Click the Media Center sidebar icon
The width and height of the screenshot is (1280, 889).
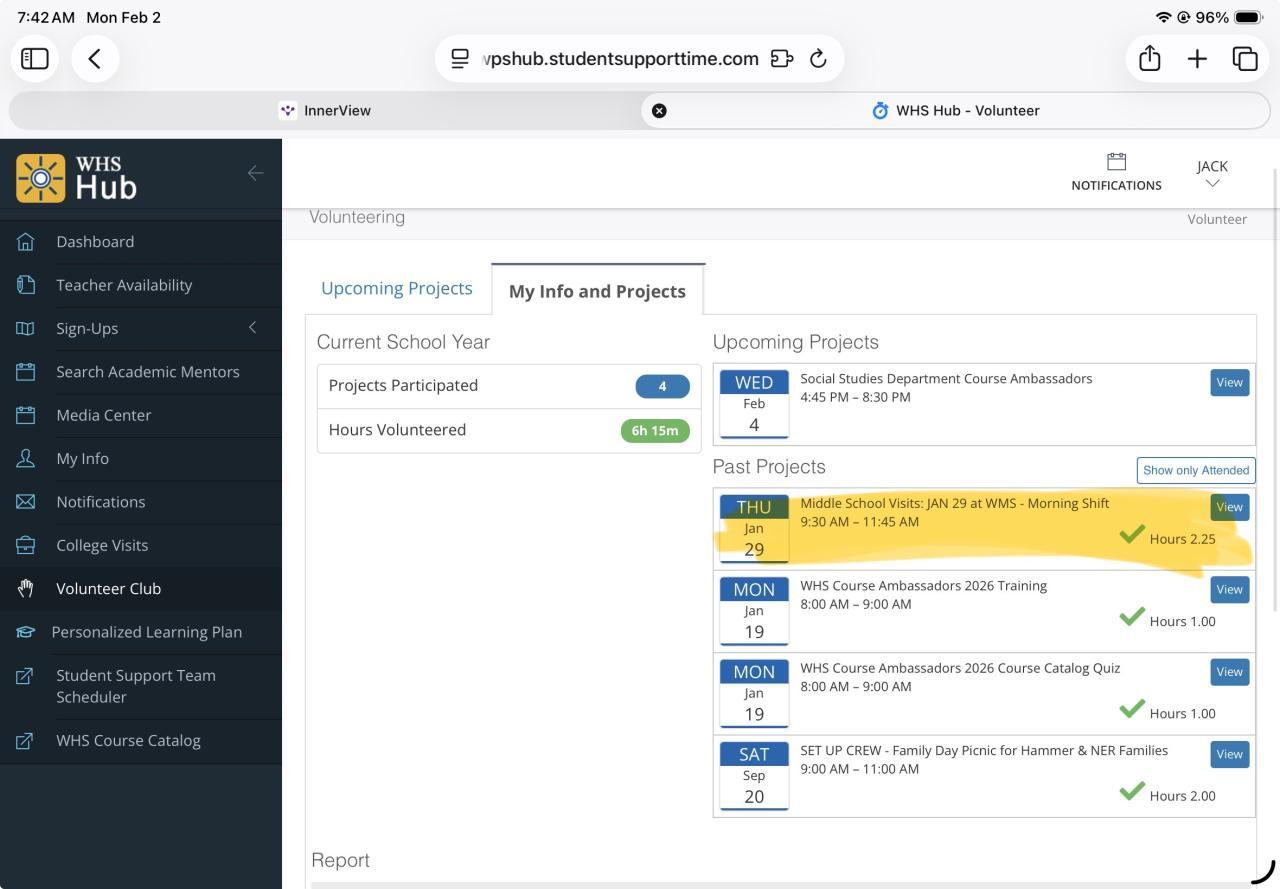[x=26, y=415]
